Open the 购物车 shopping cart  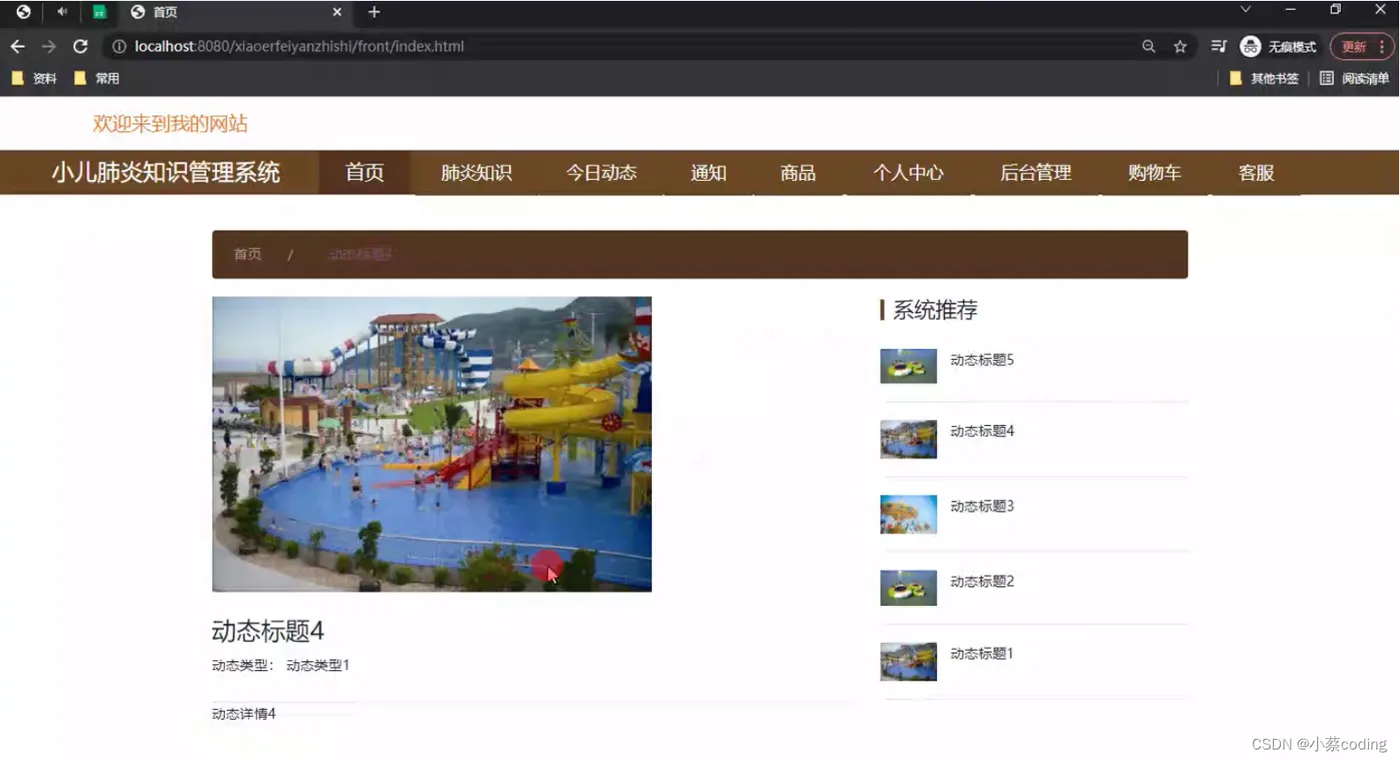pos(1154,172)
